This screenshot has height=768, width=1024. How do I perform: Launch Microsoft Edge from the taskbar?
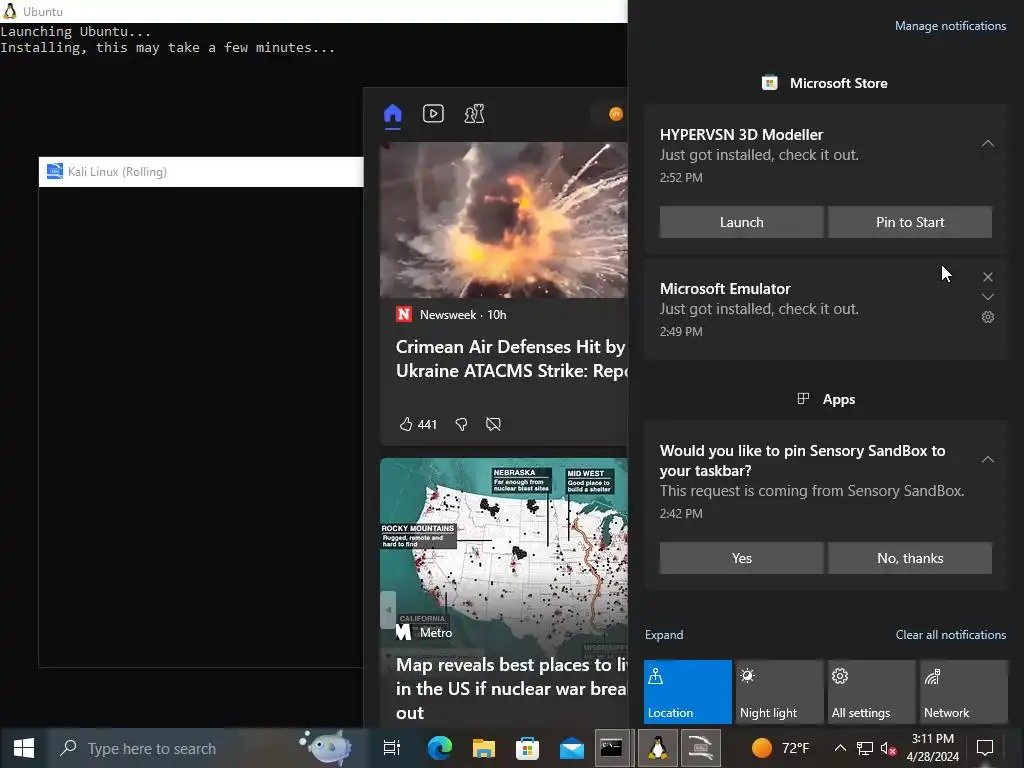point(440,748)
